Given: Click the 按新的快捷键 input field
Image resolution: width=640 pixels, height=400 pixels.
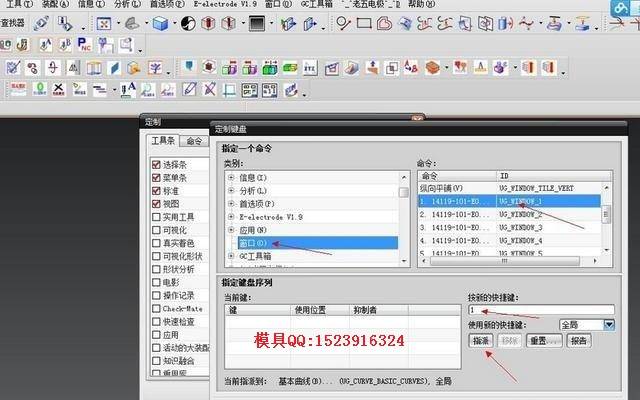Looking at the screenshot, I should [541, 310].
